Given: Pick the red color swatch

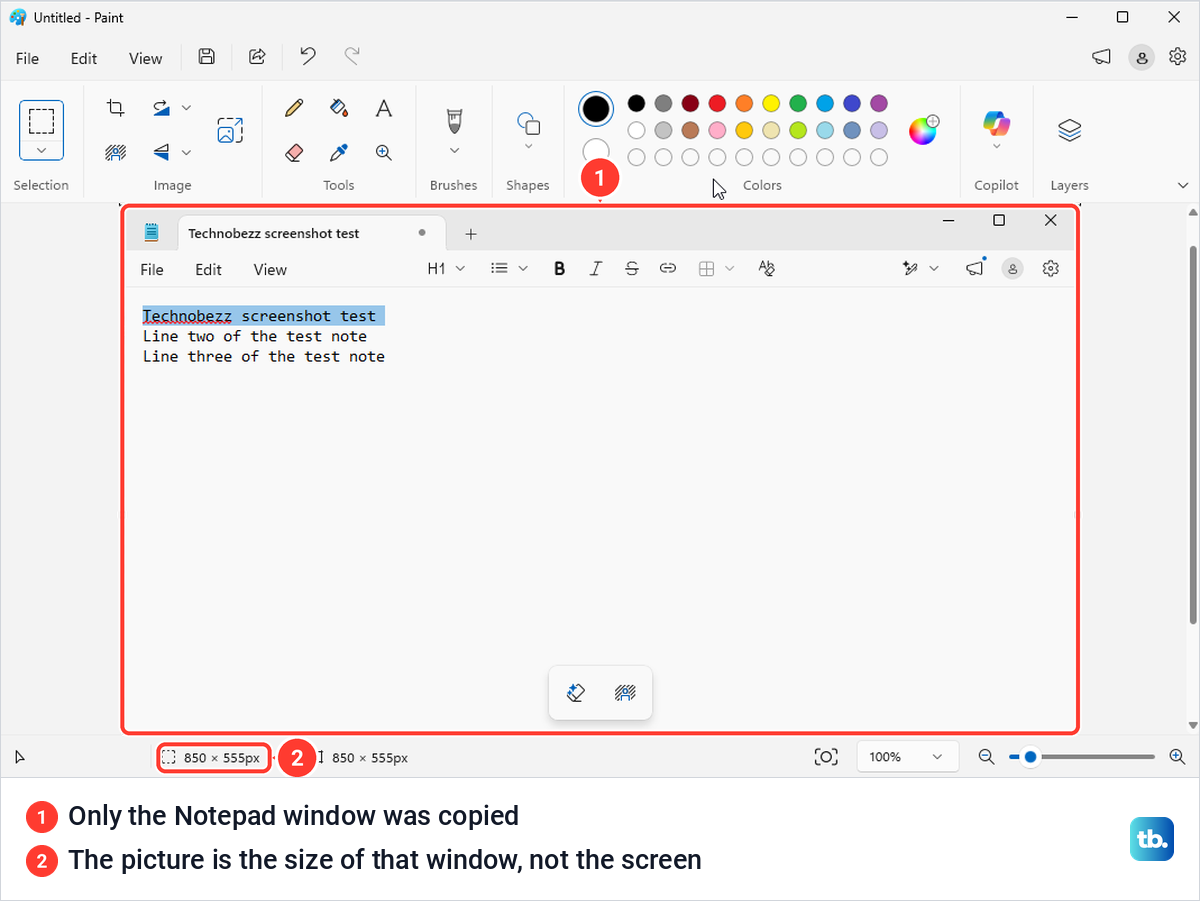Looking at the screenshot, I should click(x=717, y=103).
